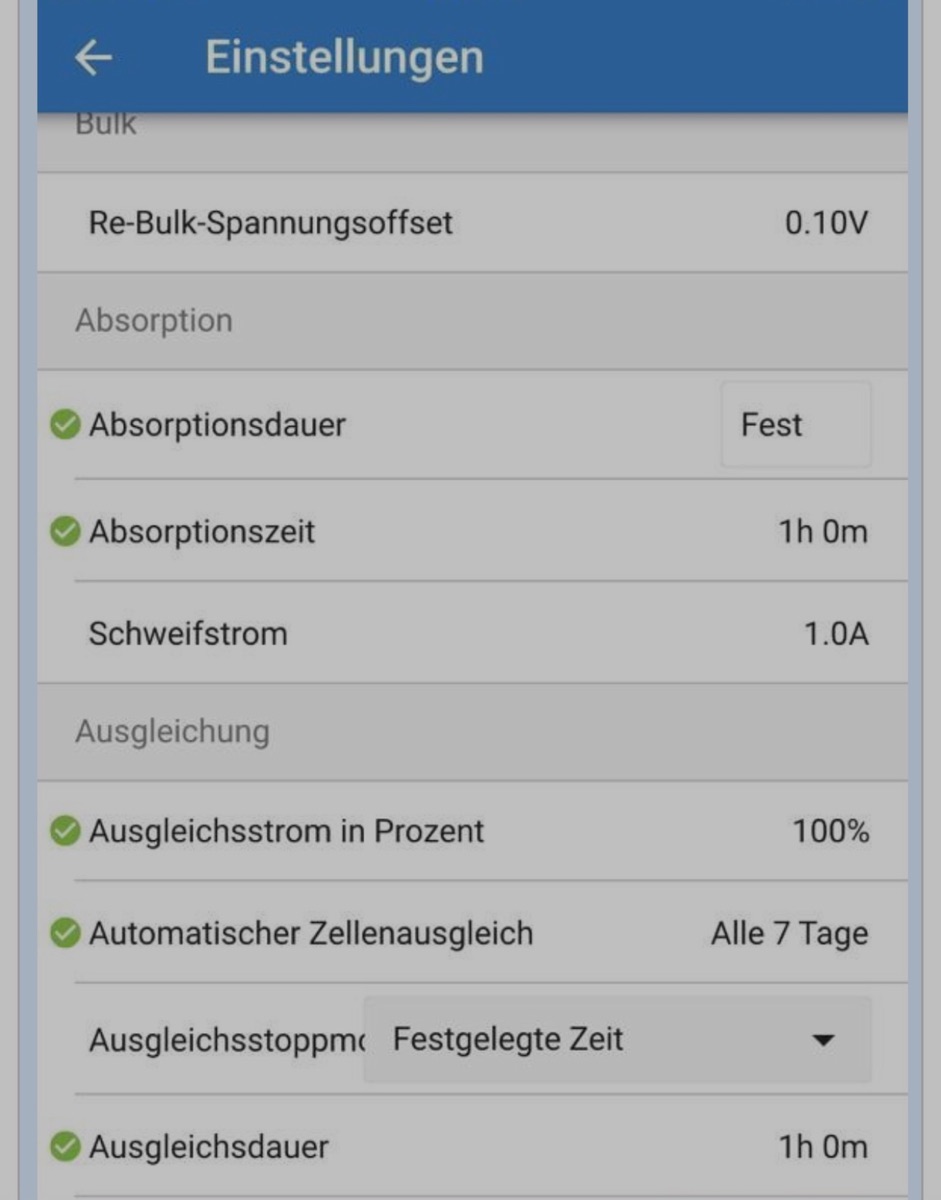Tap the Absorption section header
Screen dimensions: 941x1200
pyautogui.click(x=154, y=321)
